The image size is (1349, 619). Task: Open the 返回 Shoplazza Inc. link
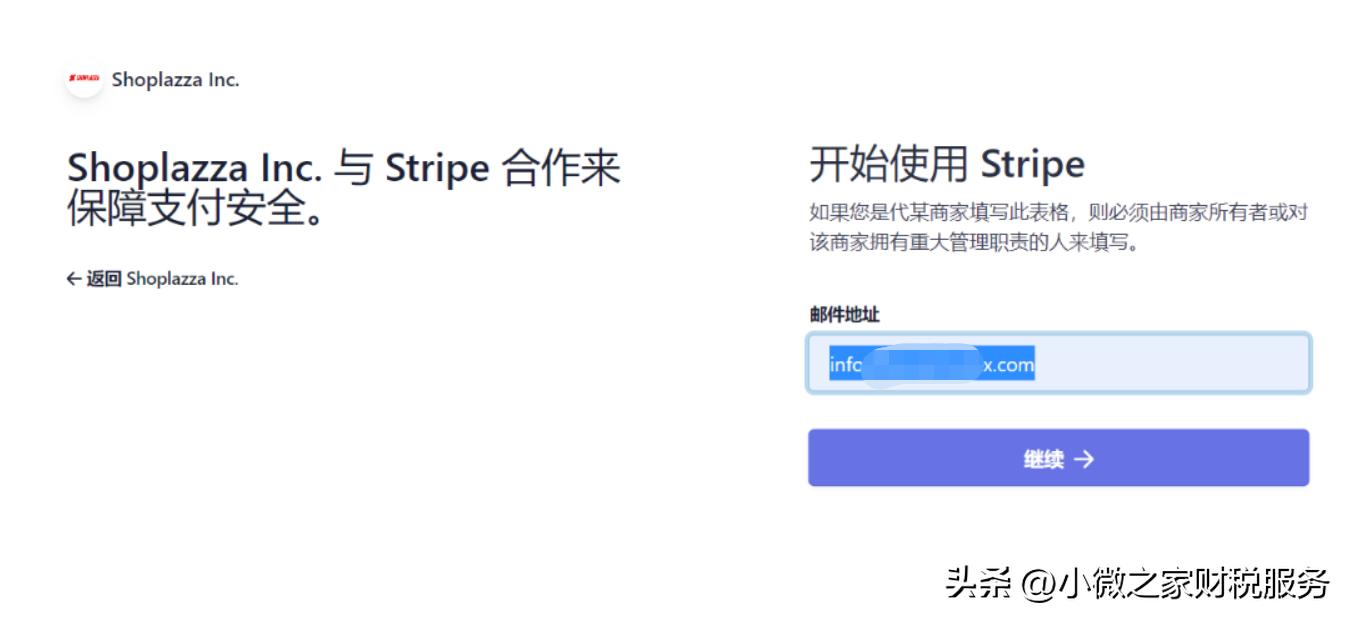point(155,280)
